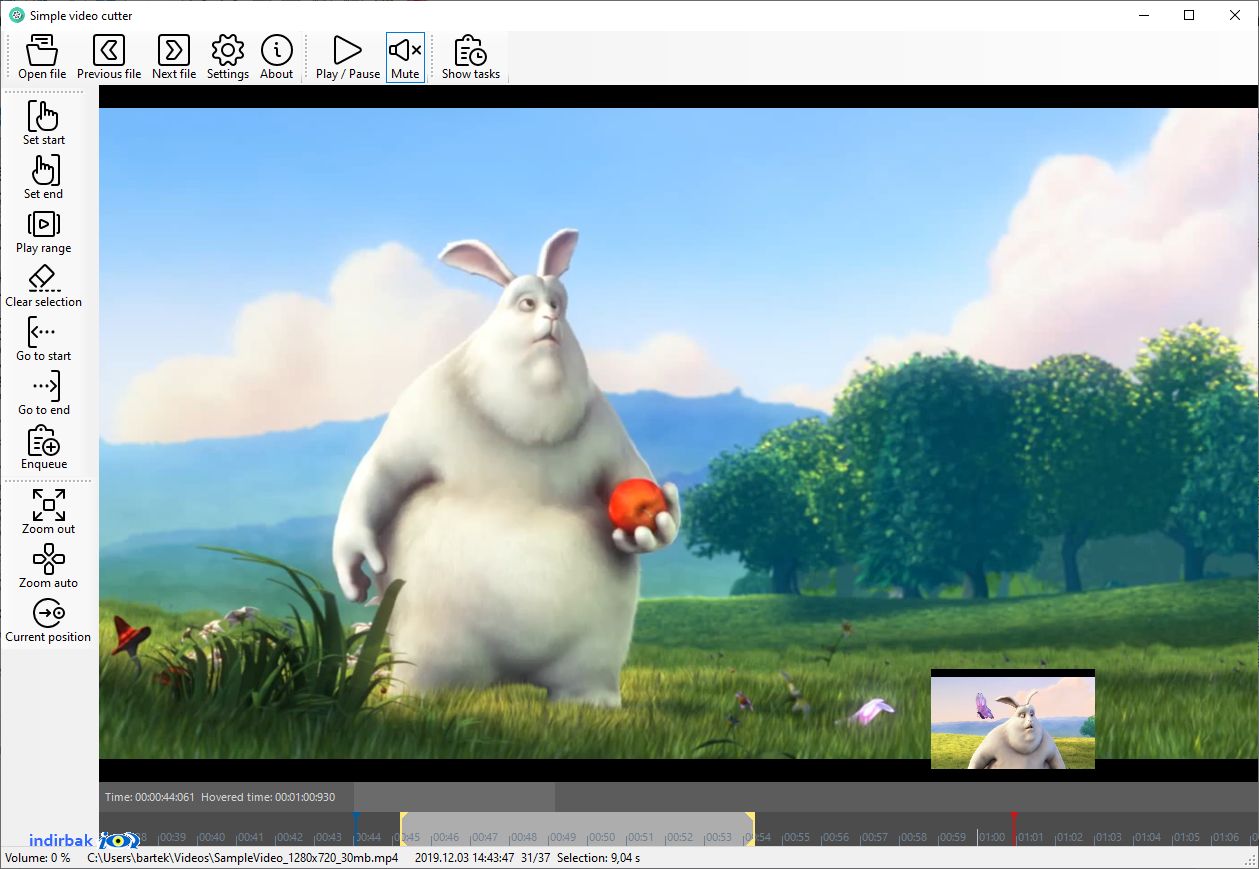Play the selected range
This screenshot has width=1259, height=869.
click(44, 230)
